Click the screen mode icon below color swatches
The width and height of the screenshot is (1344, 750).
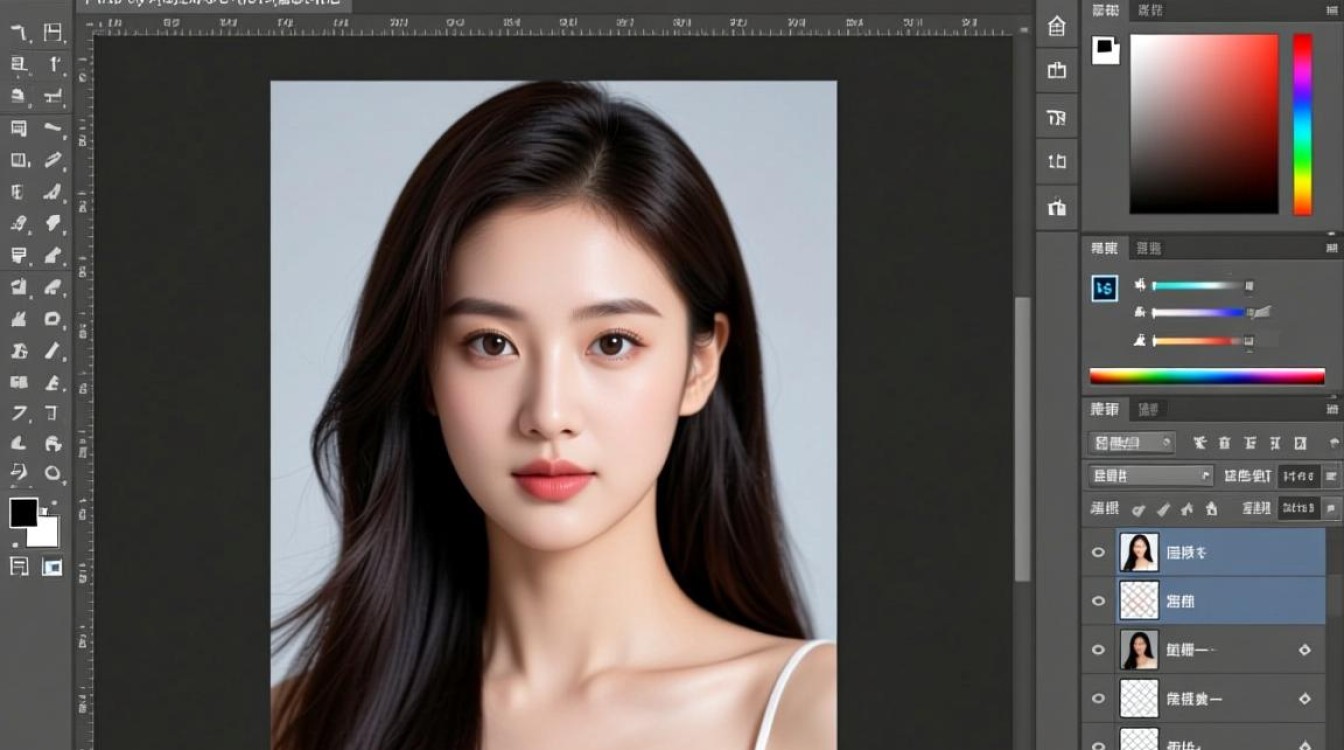pyautogui.click(x=52, y=567)
